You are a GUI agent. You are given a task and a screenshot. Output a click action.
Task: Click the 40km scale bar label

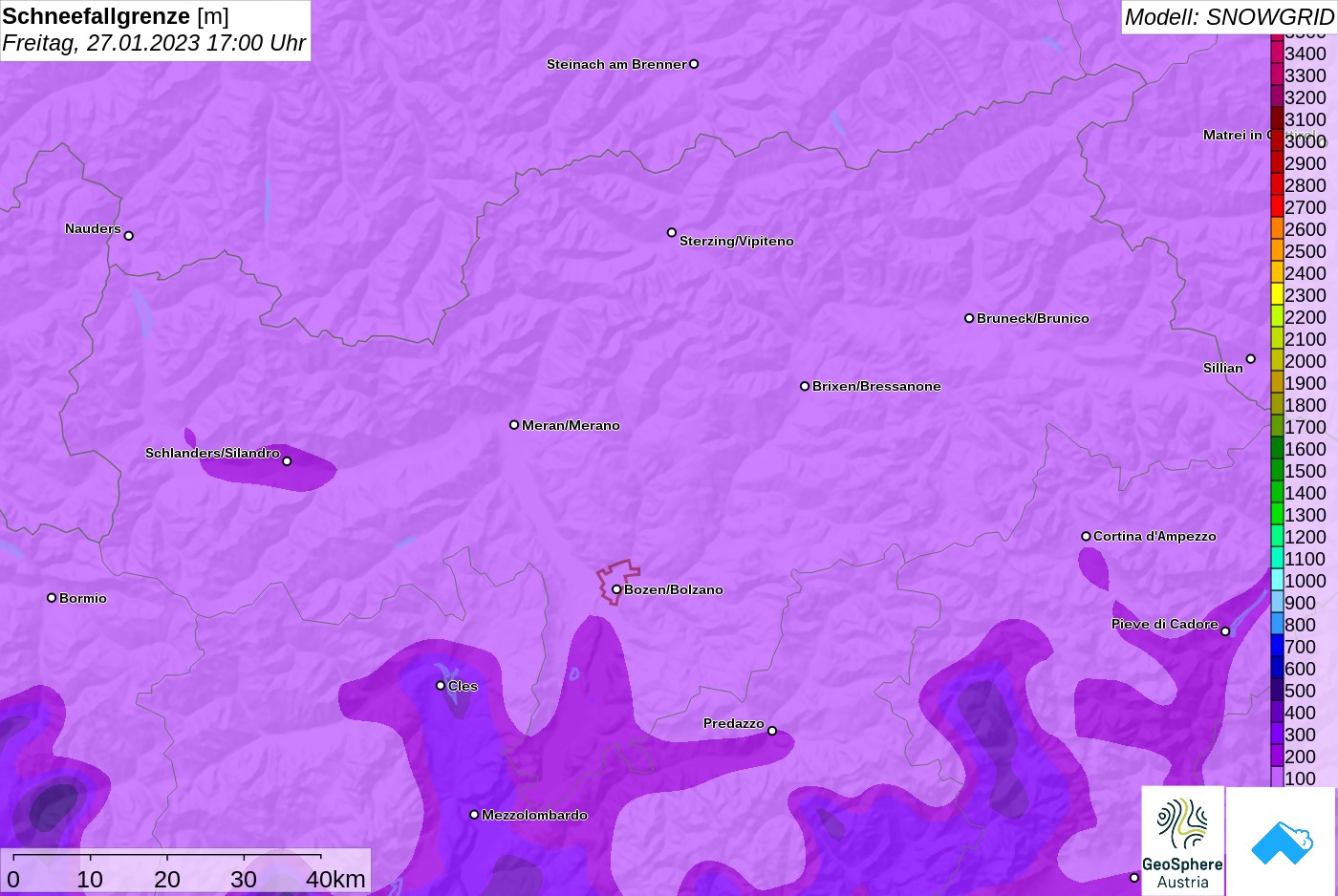click(335, 880)
